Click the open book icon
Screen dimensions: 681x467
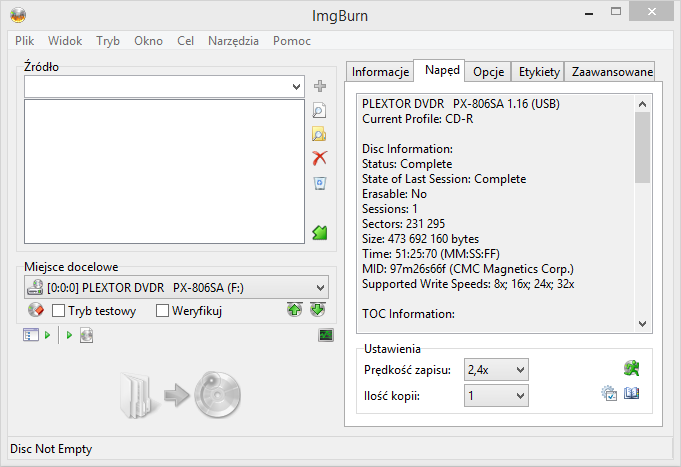[x=631, y=394]
